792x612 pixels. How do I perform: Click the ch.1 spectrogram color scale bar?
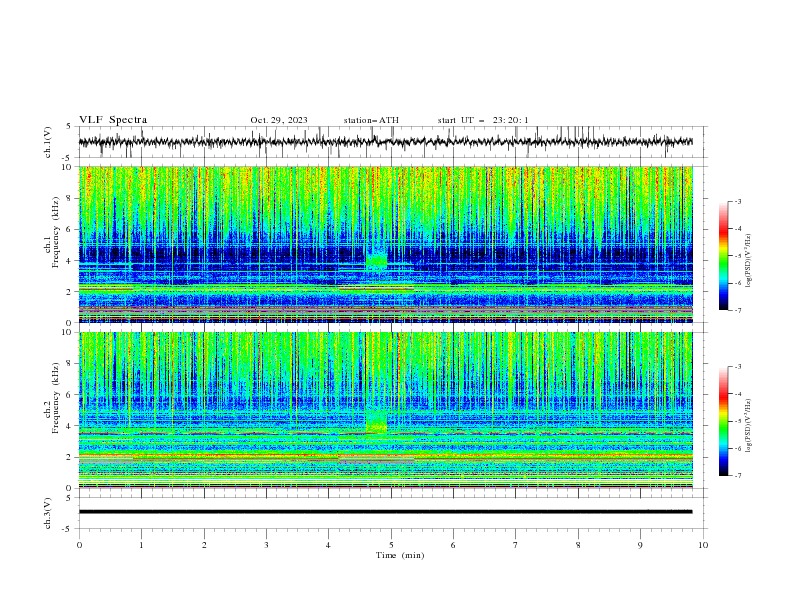[724, 256]
